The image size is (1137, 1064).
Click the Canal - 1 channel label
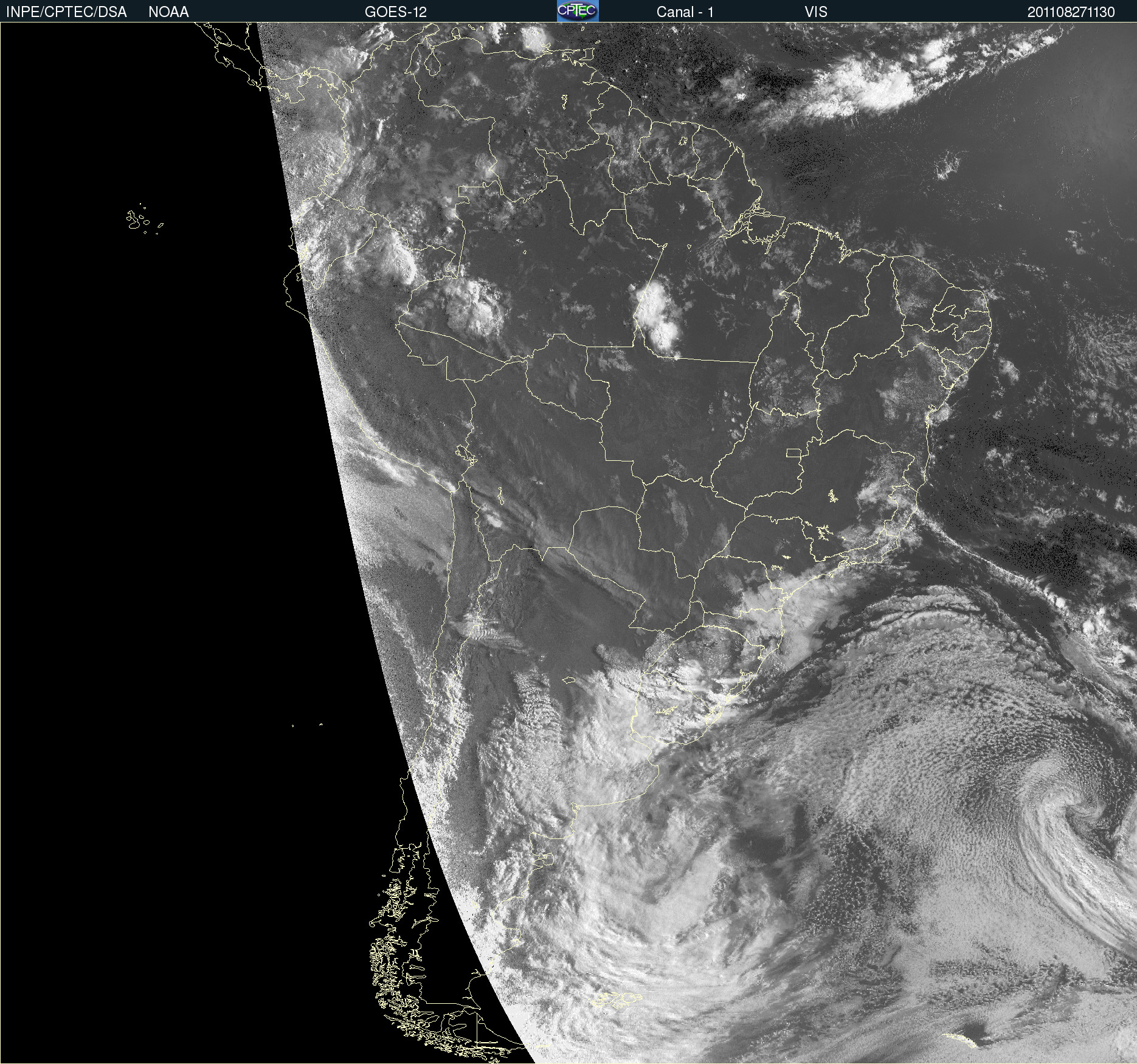(685, 12)
